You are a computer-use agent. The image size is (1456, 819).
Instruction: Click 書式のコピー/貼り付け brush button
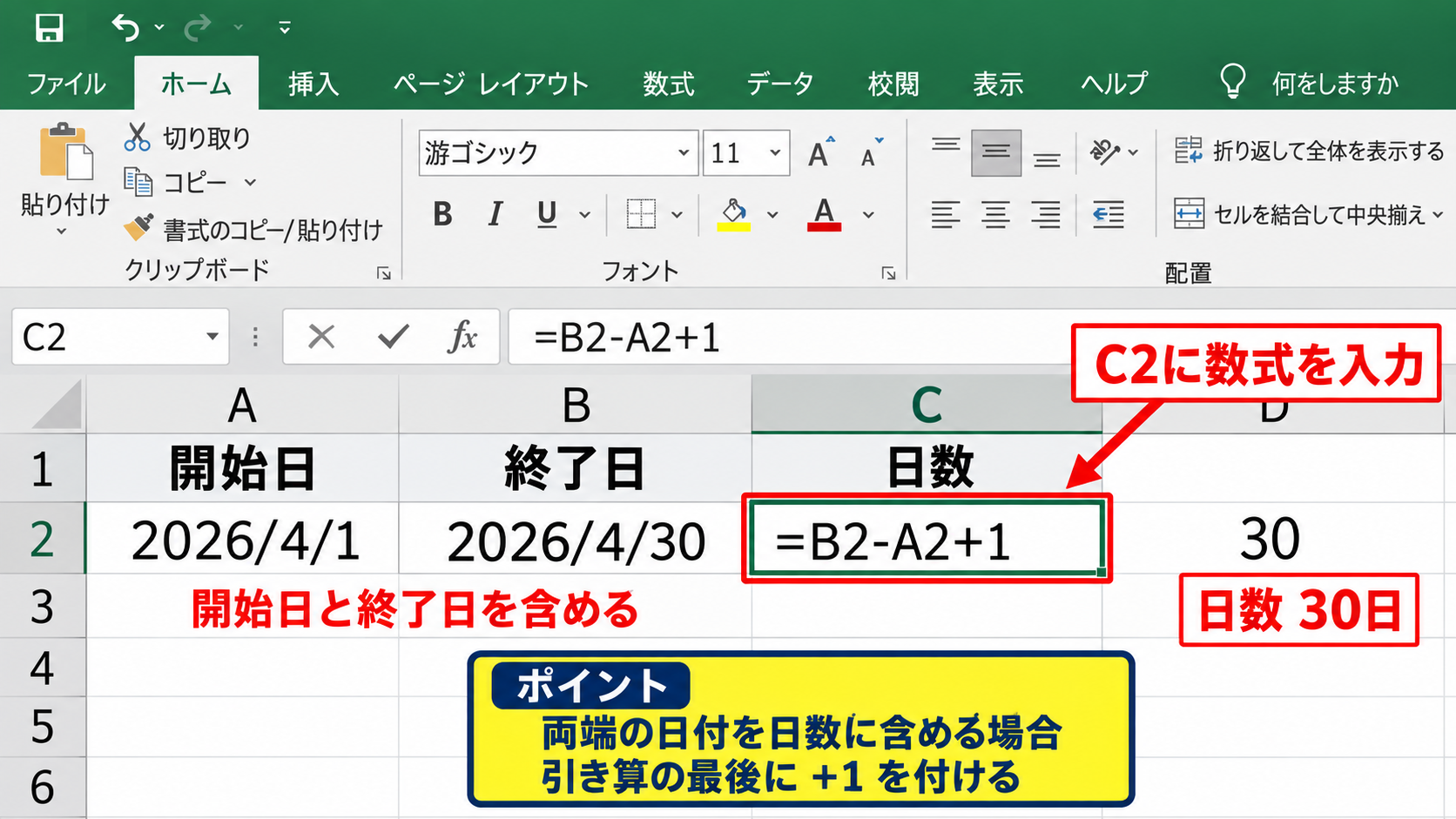click(253, 230)
